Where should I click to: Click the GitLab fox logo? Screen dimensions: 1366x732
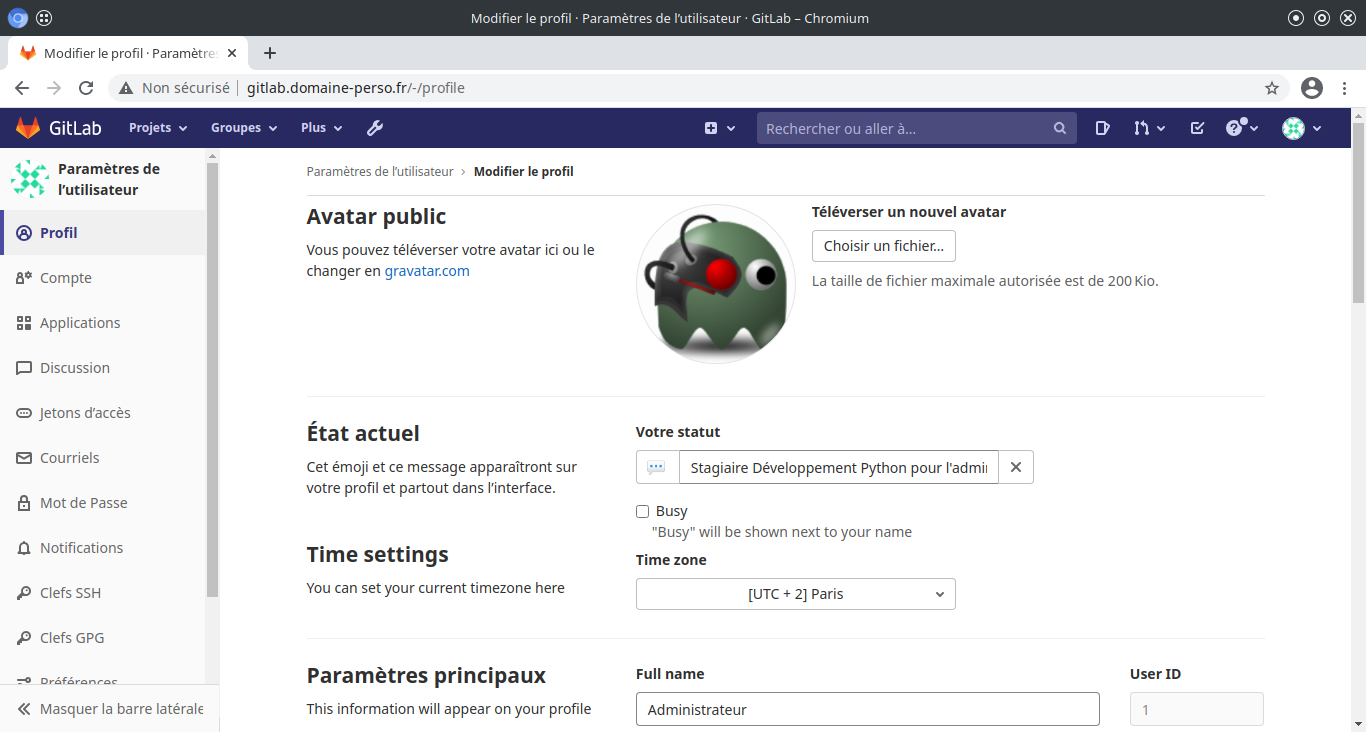tap(28, 128)
